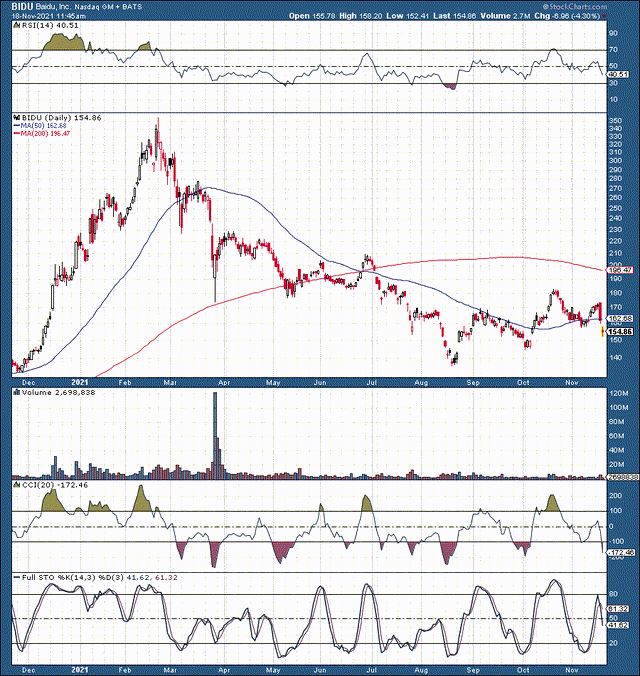This screenshot has width=640, height=676.
Task: Click the 61.32 stochastic %D value tag
Action: [x=618, y=609]
